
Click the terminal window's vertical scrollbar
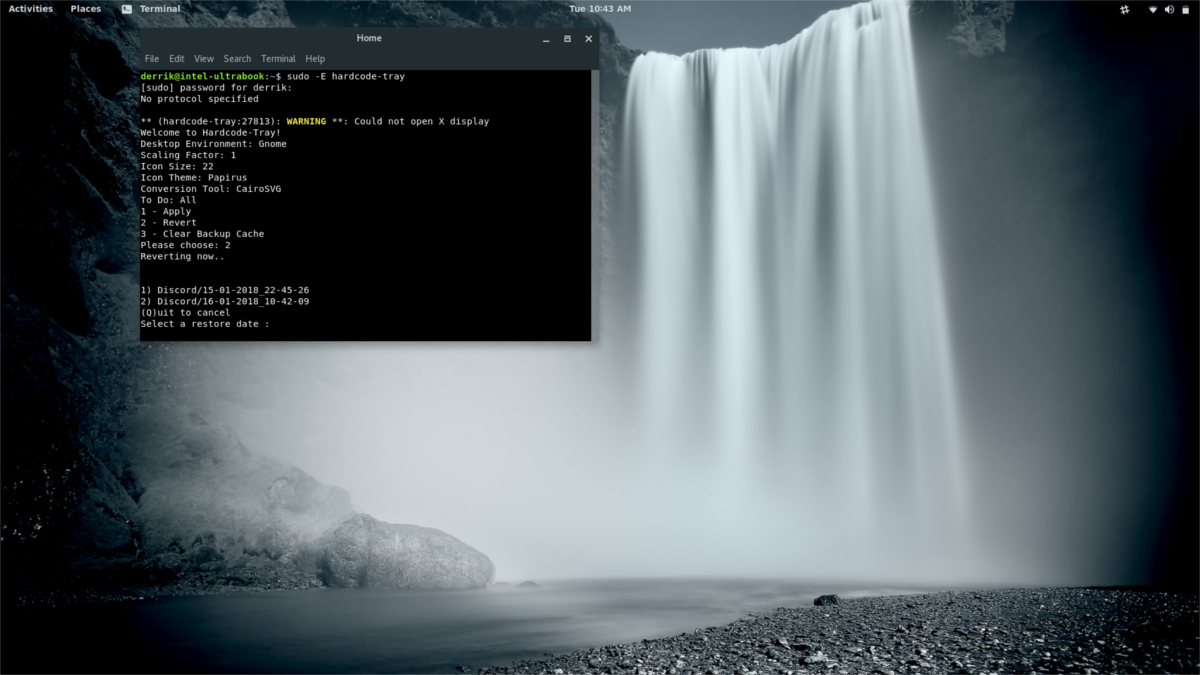point(594,205)
